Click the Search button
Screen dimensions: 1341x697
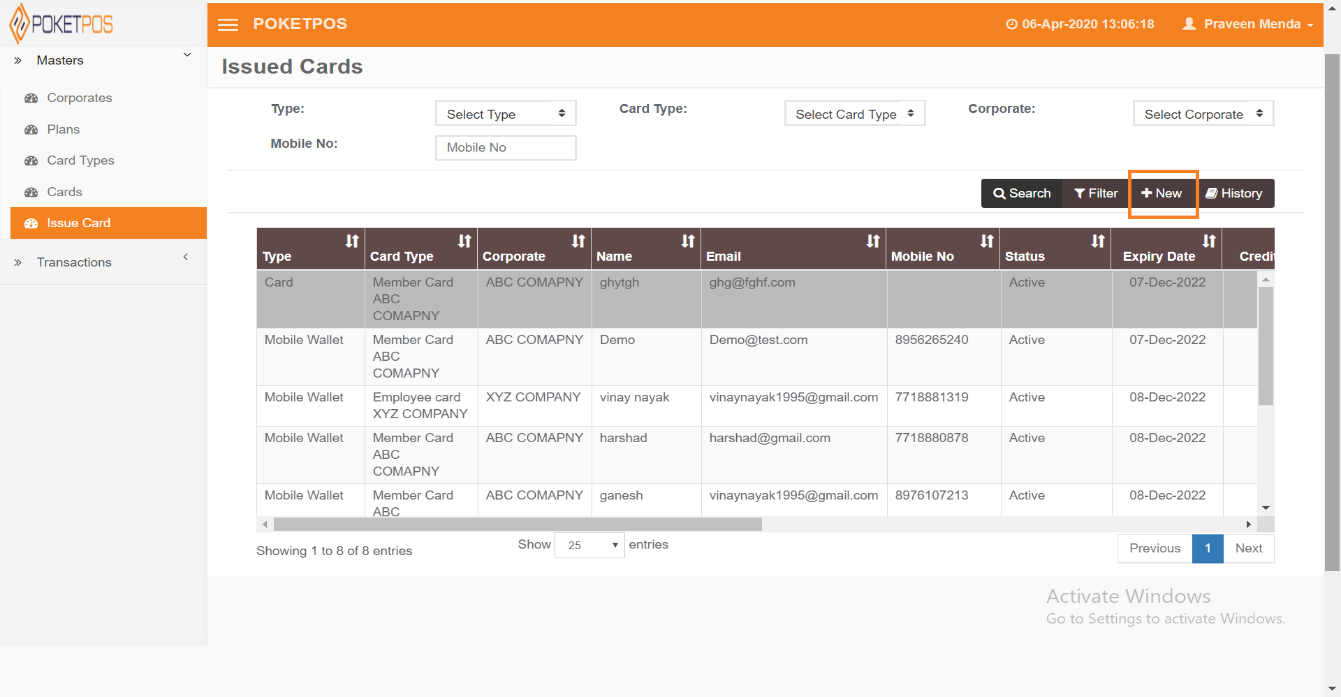point(1022,193)
